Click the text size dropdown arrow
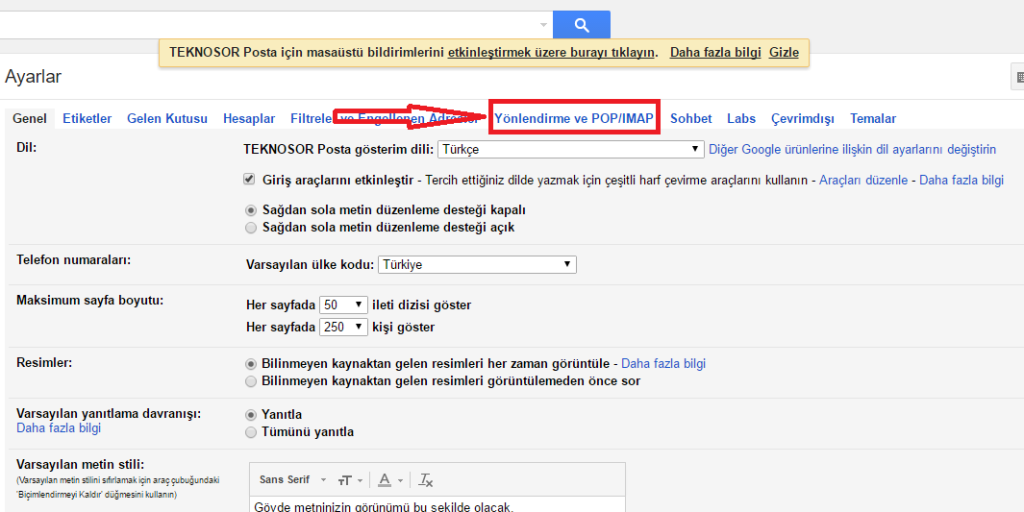1024x512 pixels. (360, 481)
